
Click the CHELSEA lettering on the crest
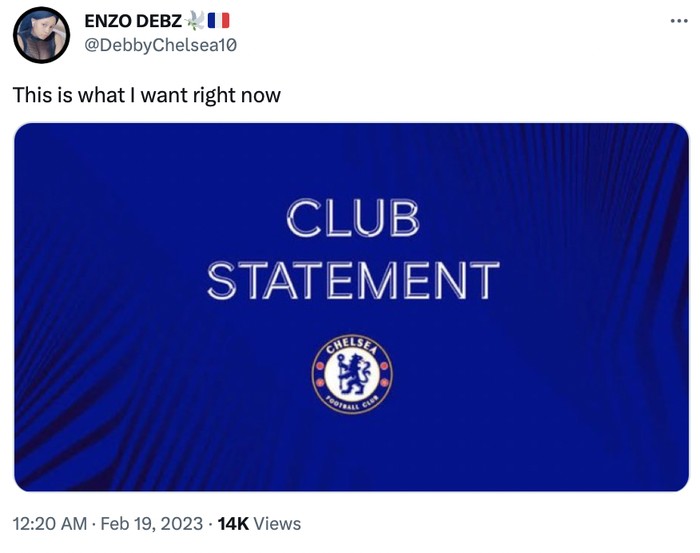[x=352, y=346]
